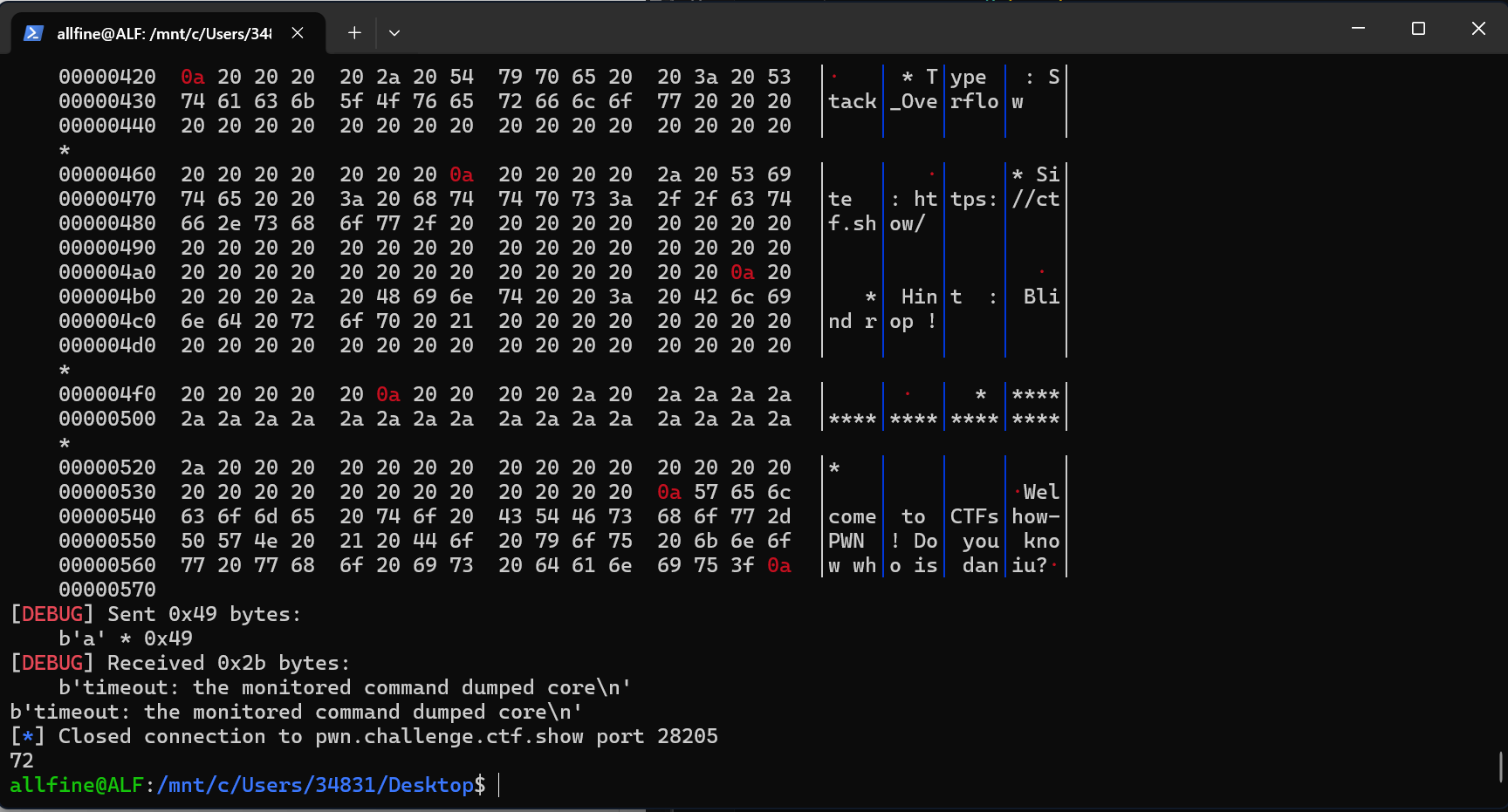This screenshot has width=1508, height=812.
Task: Click the PowerShell icon on the terminal tab
Action: 33,33
